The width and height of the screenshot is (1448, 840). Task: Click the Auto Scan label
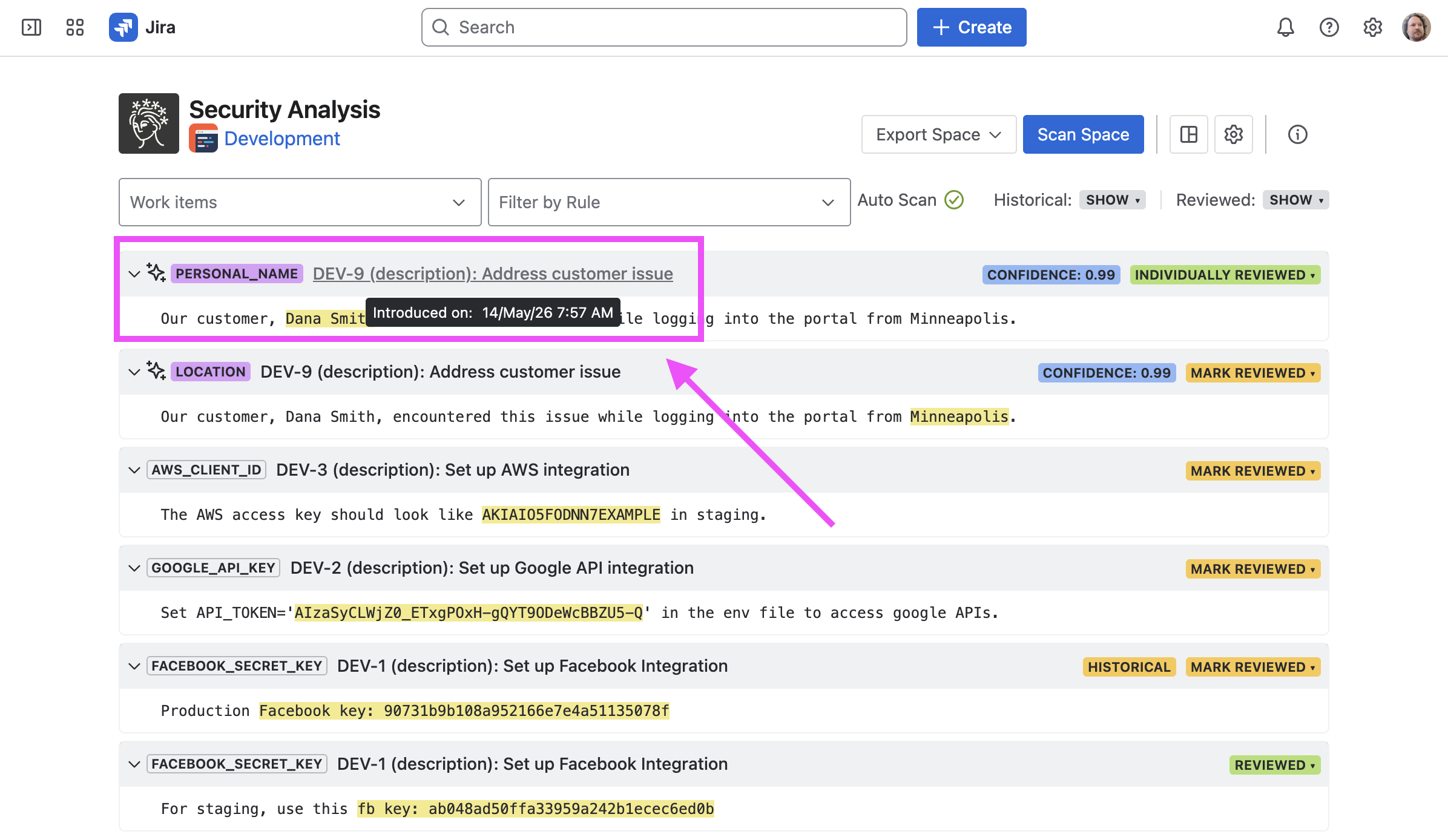click(897, 200)
